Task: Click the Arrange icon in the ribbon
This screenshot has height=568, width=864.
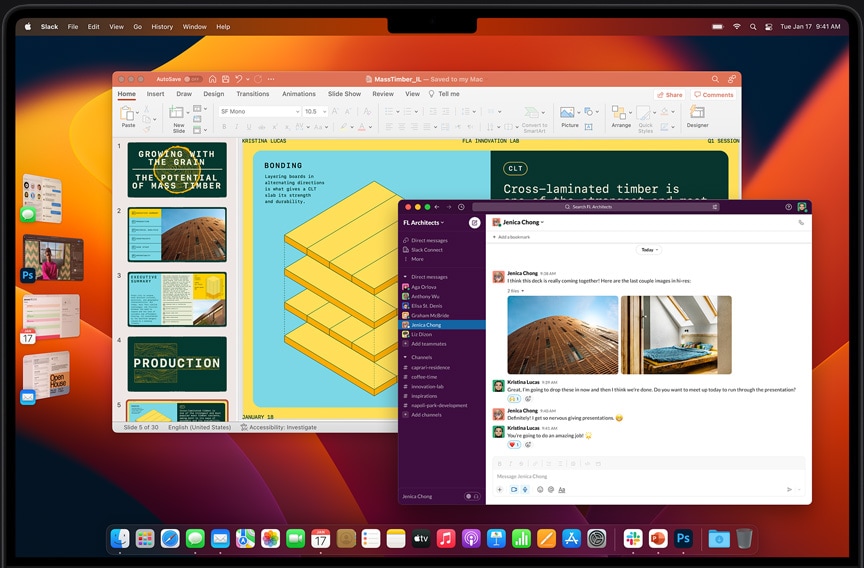Action: pos(621,115)
